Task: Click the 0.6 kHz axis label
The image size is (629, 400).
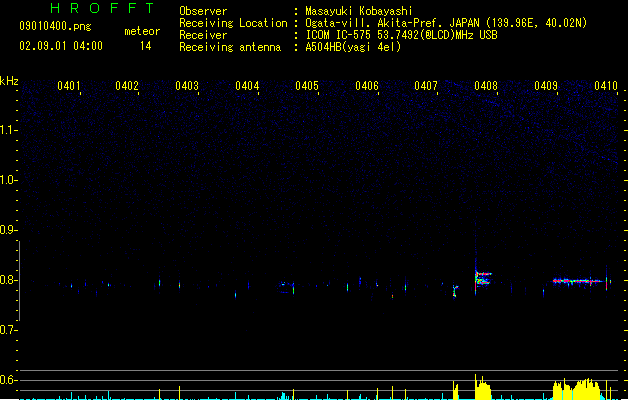Action: [x=8, y=380]
